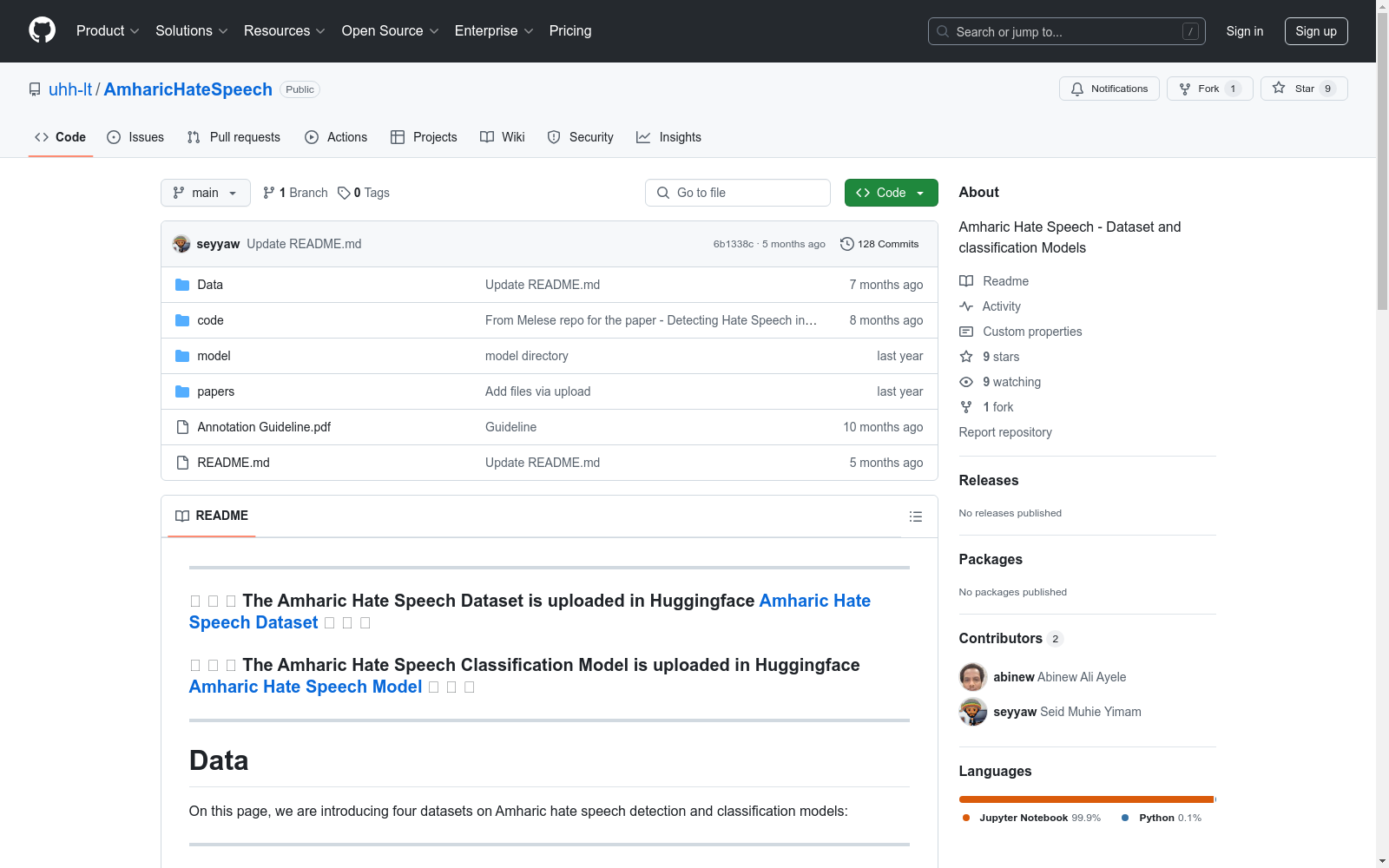Click the Sign in link
The width and height of the screenshot is (1389, 868).
pos(1245,31)
